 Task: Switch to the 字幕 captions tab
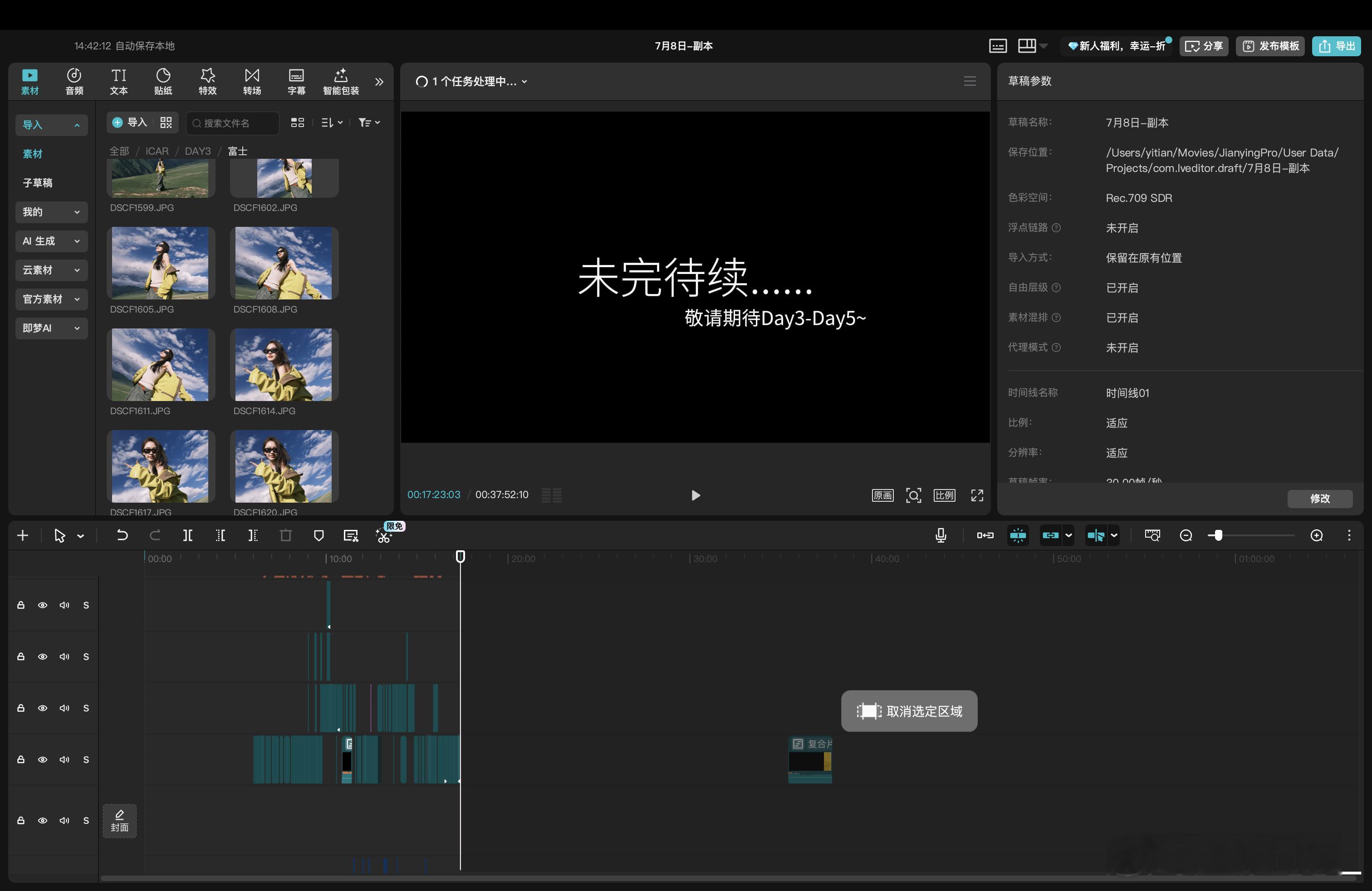tap(296, 81)
